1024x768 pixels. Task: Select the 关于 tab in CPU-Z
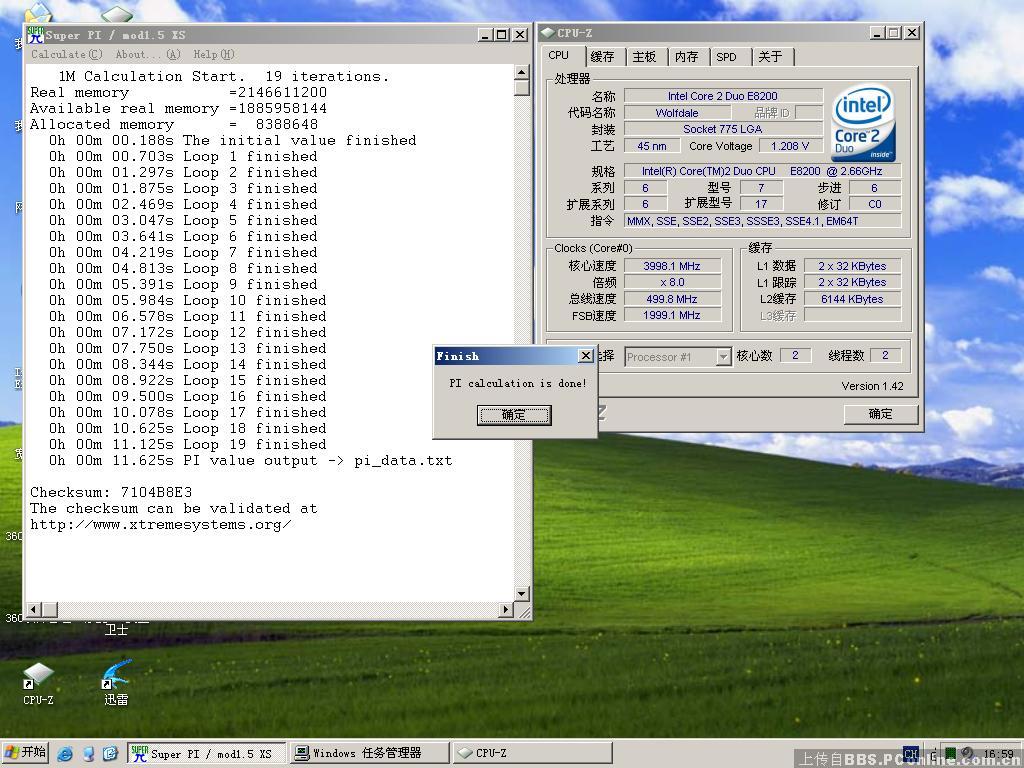(771, 57)
